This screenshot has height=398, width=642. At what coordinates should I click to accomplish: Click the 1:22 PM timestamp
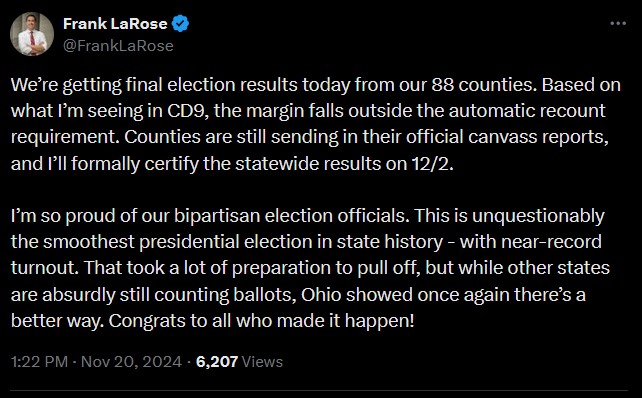coord(39,362)
